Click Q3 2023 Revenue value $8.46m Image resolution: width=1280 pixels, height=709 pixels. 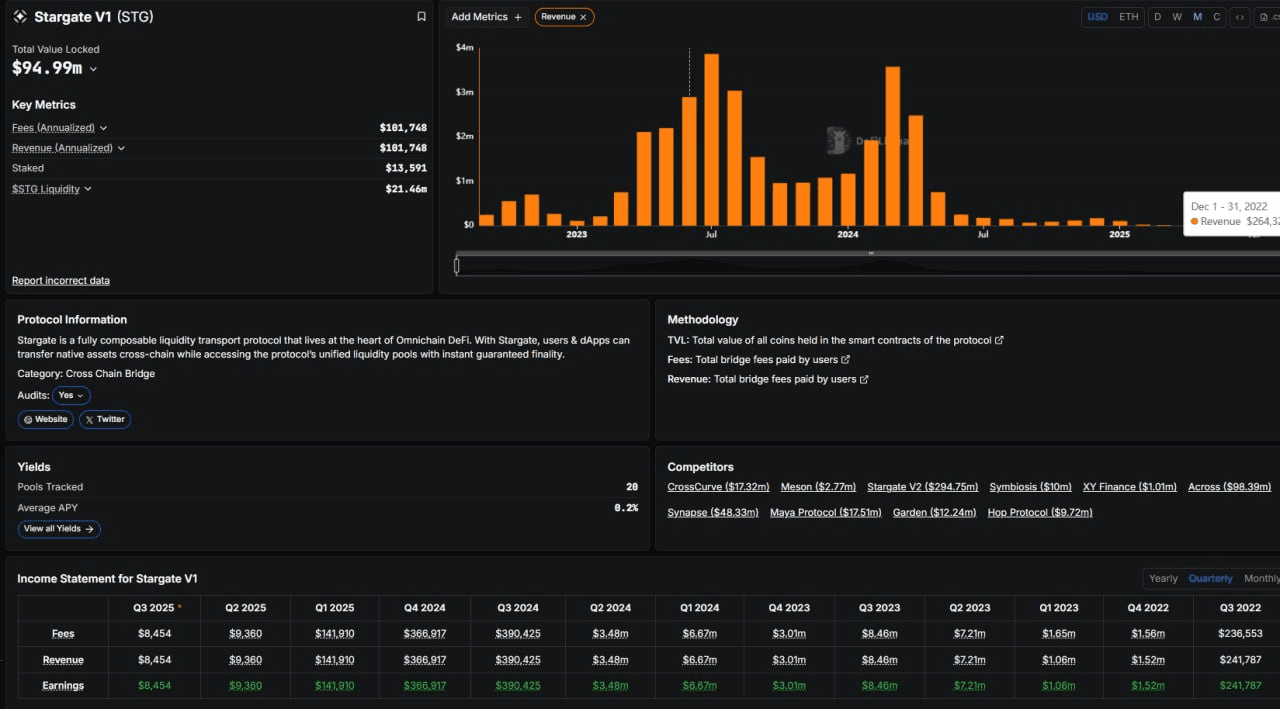click(880, 660)
